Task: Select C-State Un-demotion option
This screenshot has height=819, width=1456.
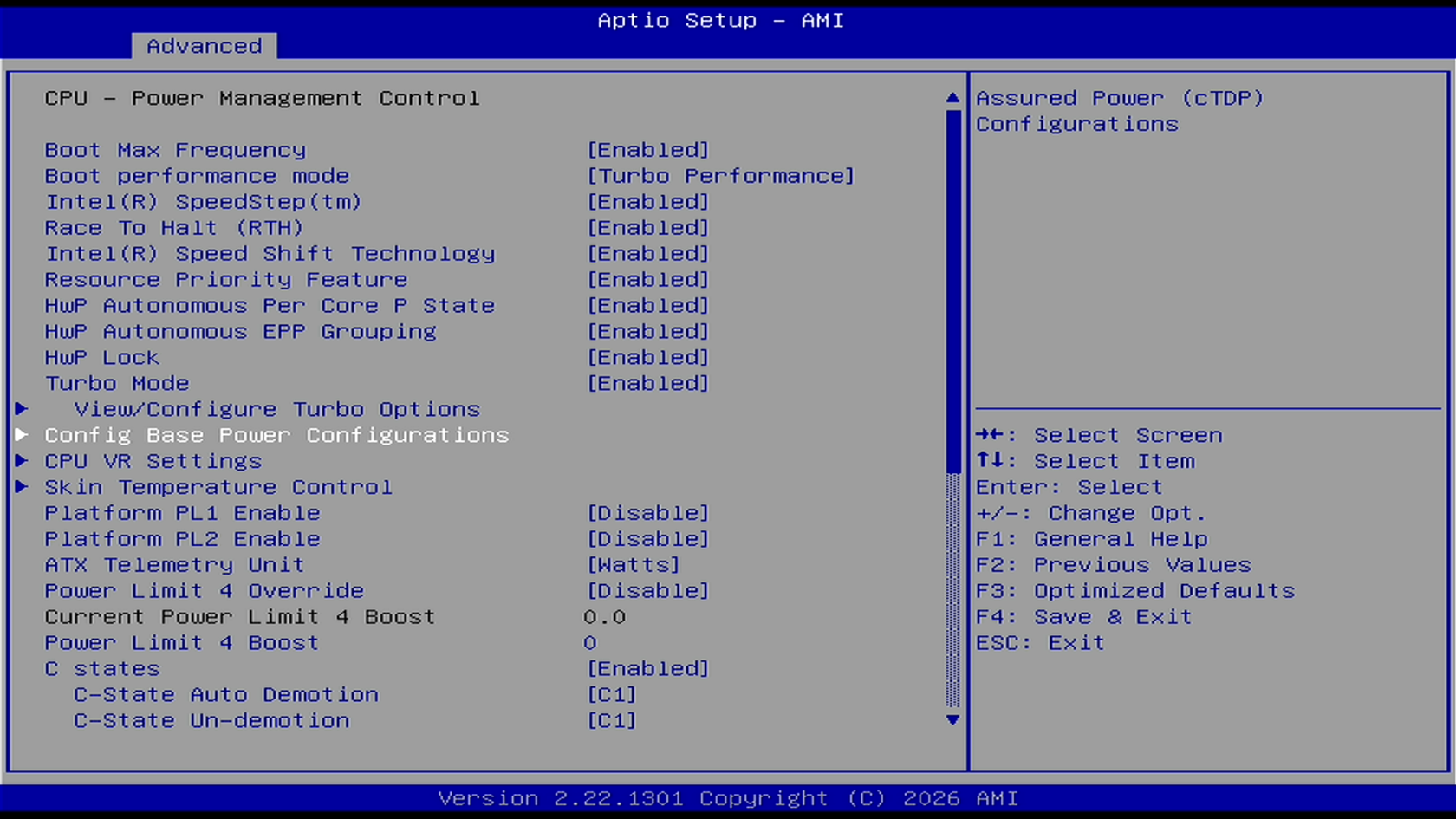Action: 211,721
